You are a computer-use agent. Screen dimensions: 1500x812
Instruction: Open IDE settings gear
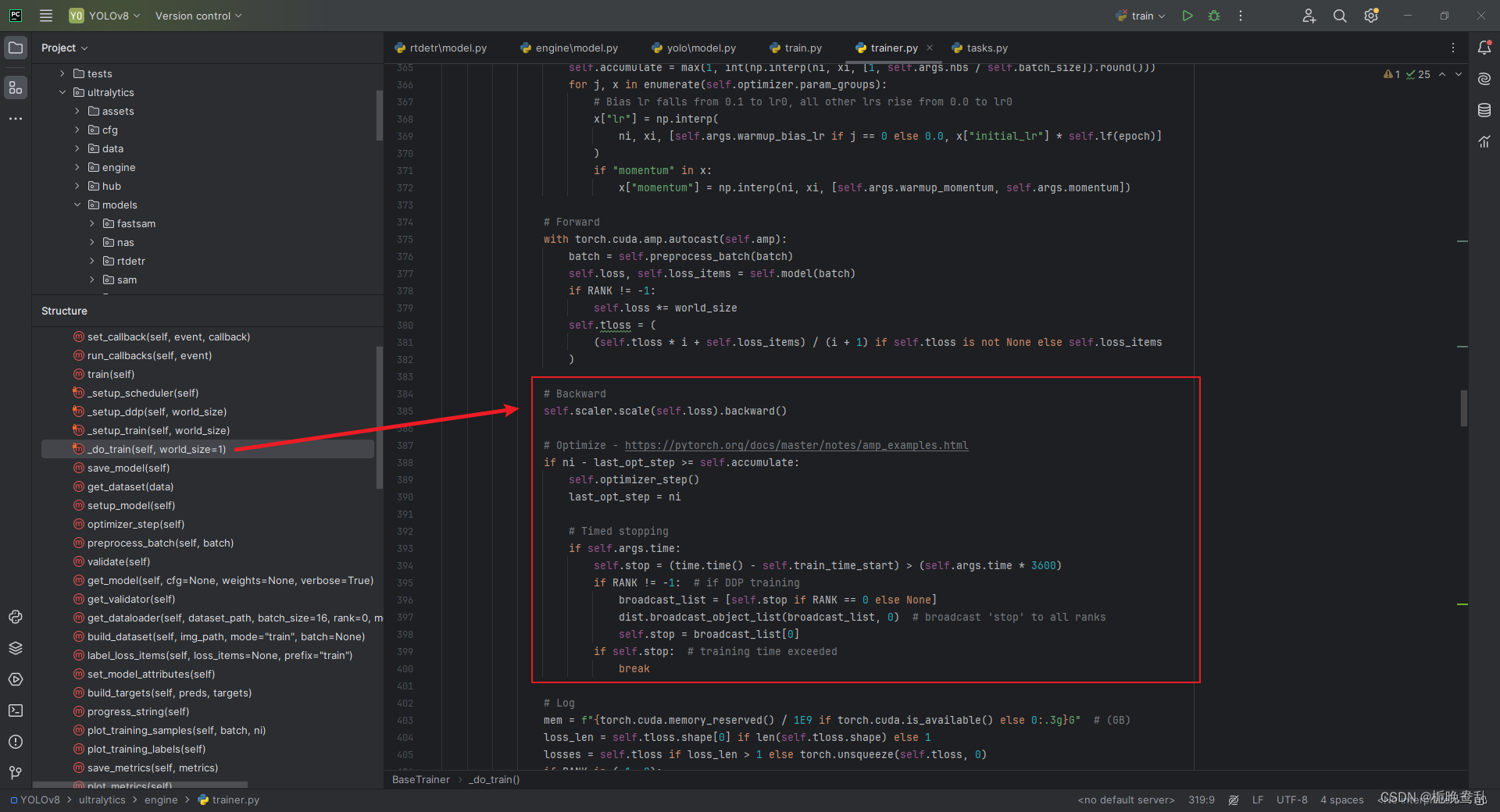(1371, 16)
